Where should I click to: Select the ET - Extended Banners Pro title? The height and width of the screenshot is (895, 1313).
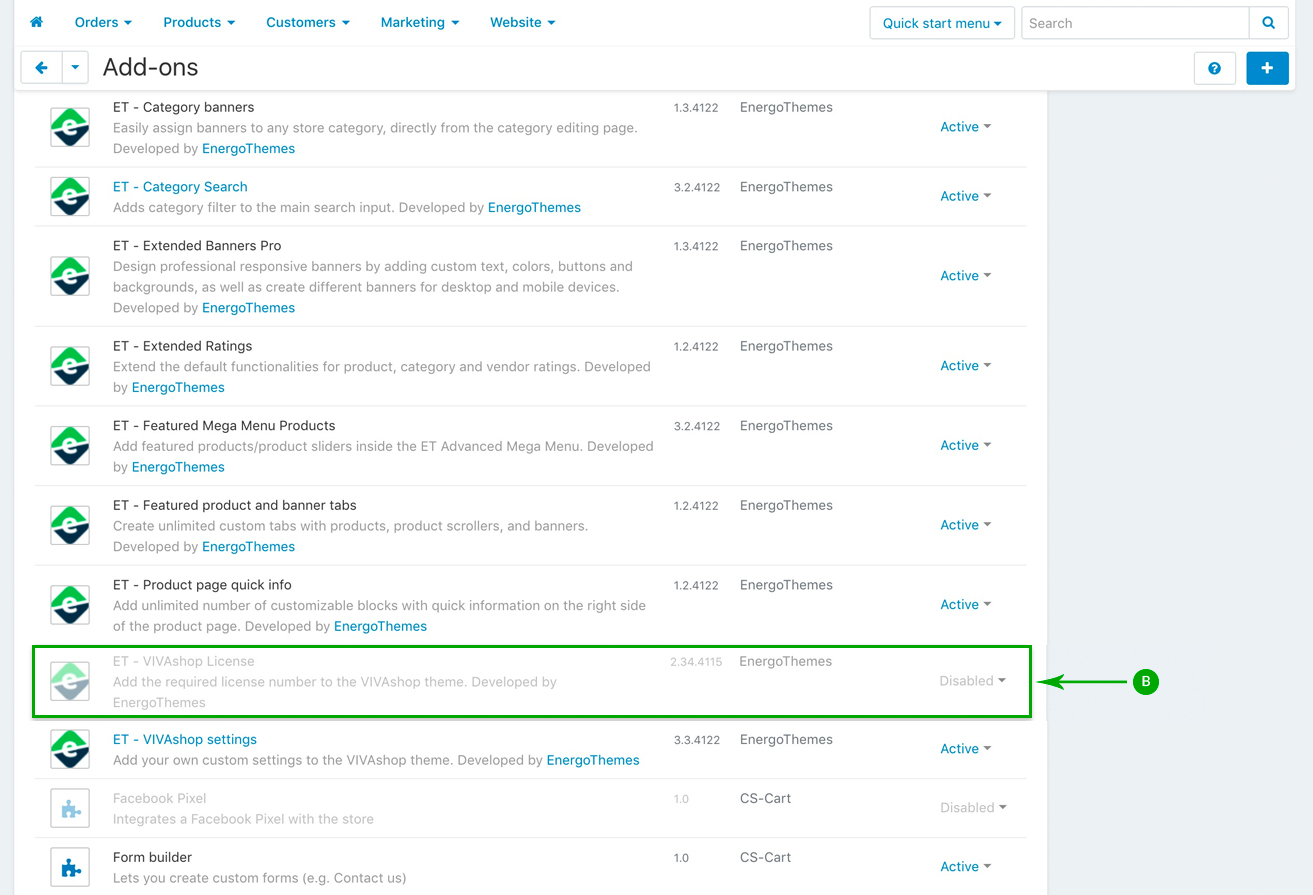197,246
